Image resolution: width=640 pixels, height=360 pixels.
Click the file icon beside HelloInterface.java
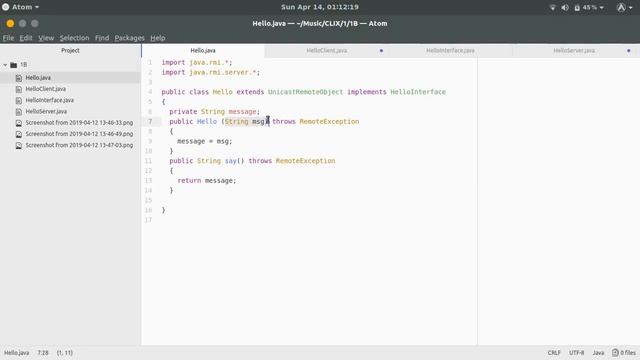coord(19,100)
